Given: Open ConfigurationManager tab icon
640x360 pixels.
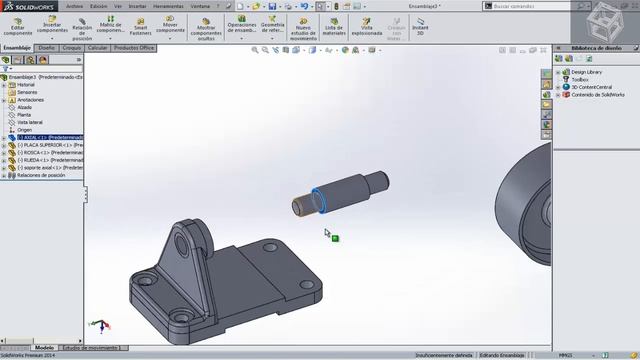Looking at the screenshot, I should pos(31,60).
